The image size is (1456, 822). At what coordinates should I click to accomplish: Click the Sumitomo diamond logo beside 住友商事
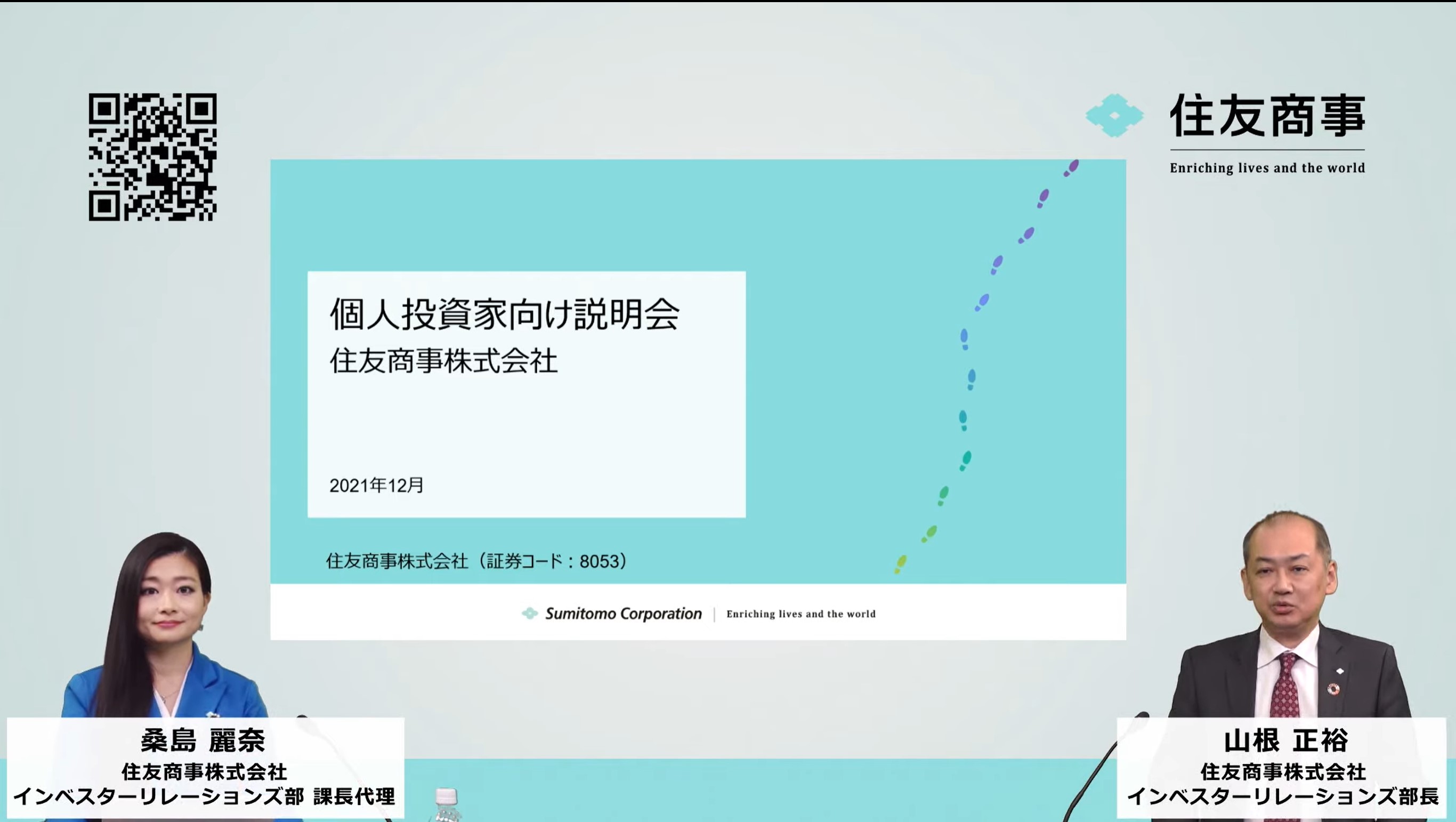point(1114,115)
